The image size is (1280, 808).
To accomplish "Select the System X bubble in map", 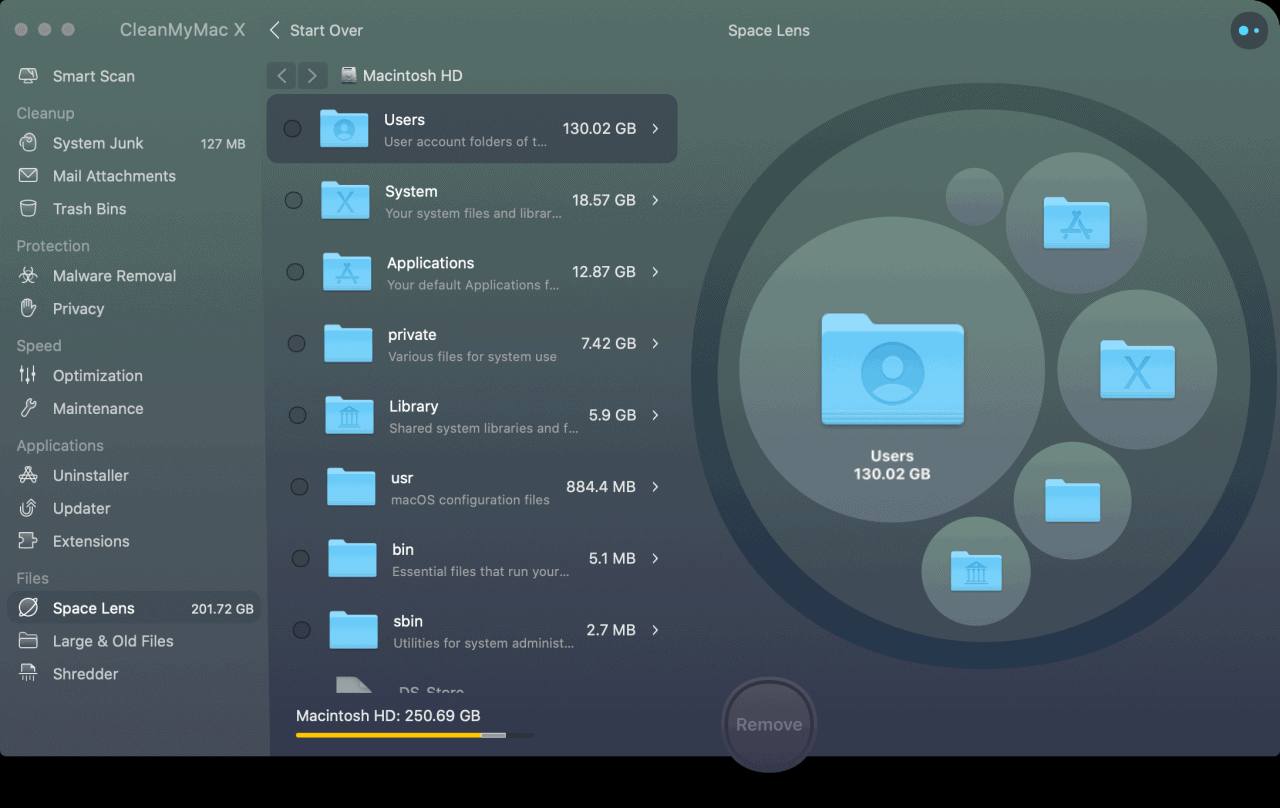I will (x=1138, y=370).
